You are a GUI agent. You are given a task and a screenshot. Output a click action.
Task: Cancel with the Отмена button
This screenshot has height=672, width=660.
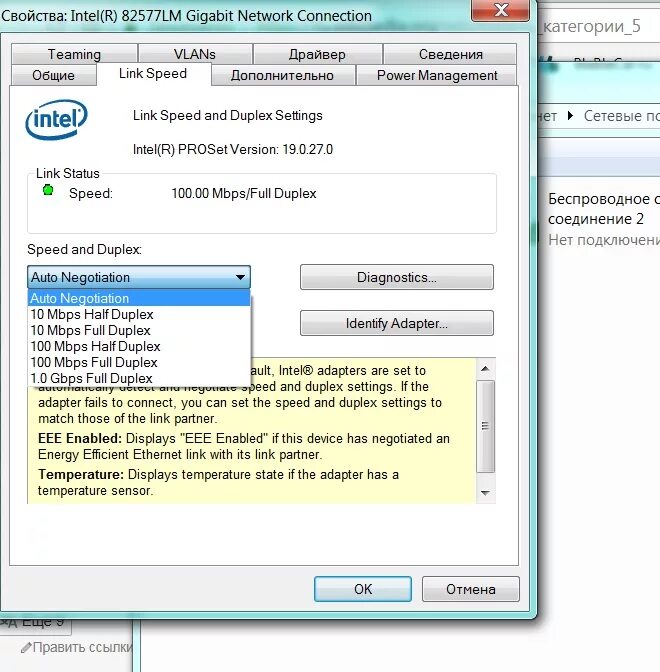tap(471, 589)
